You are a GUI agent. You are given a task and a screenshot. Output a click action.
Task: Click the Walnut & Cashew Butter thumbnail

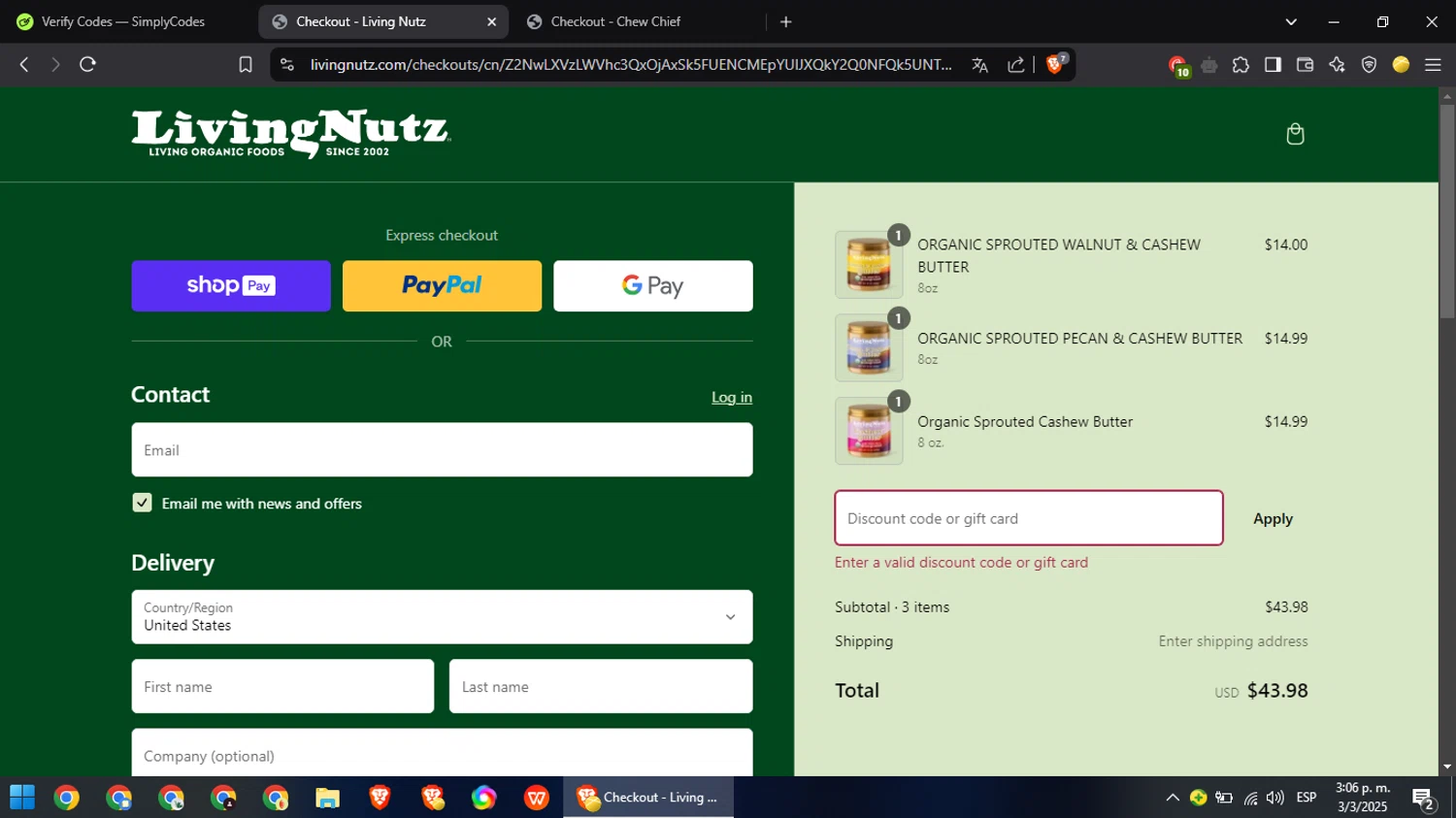[x=869, y=264]
